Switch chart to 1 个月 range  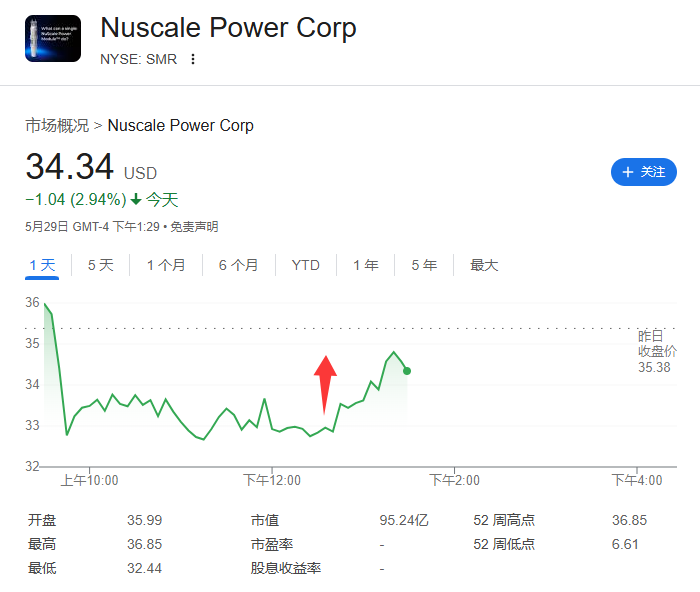[166, 265]
